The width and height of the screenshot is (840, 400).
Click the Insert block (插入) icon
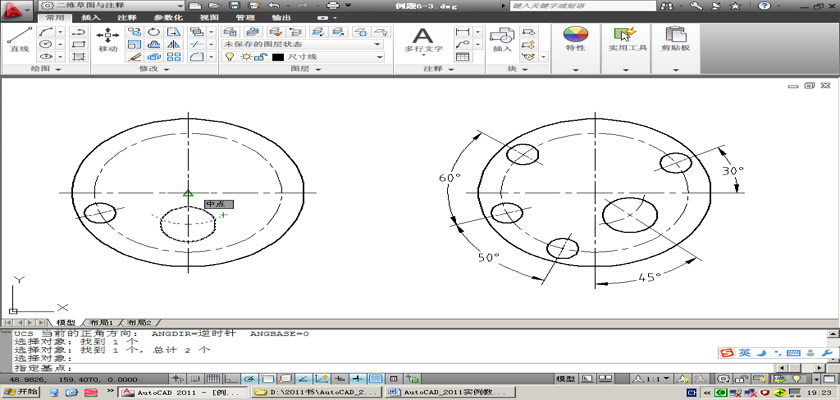[502, 38]
